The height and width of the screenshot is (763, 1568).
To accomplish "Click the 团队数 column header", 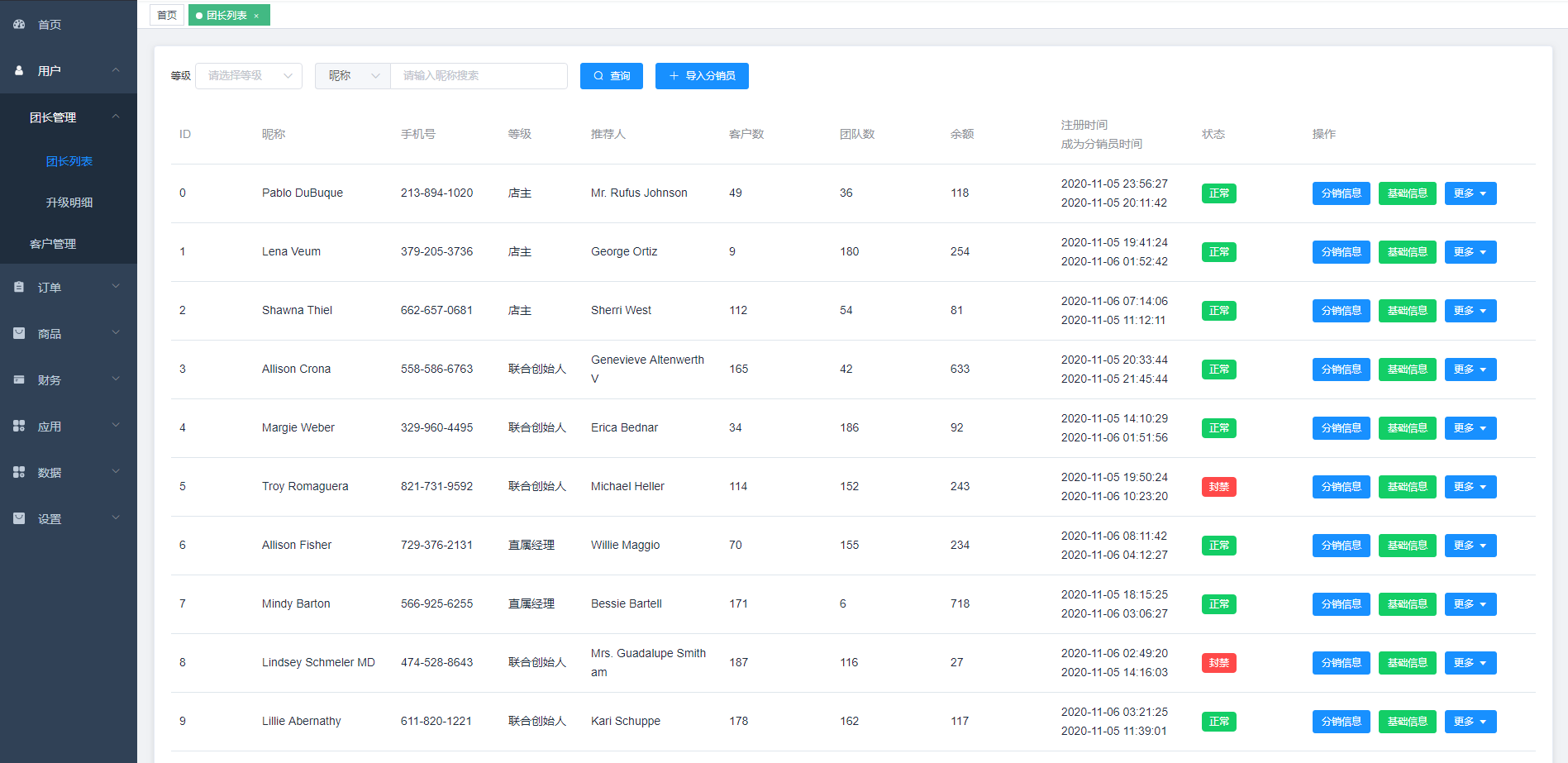I will pos(857,134).
